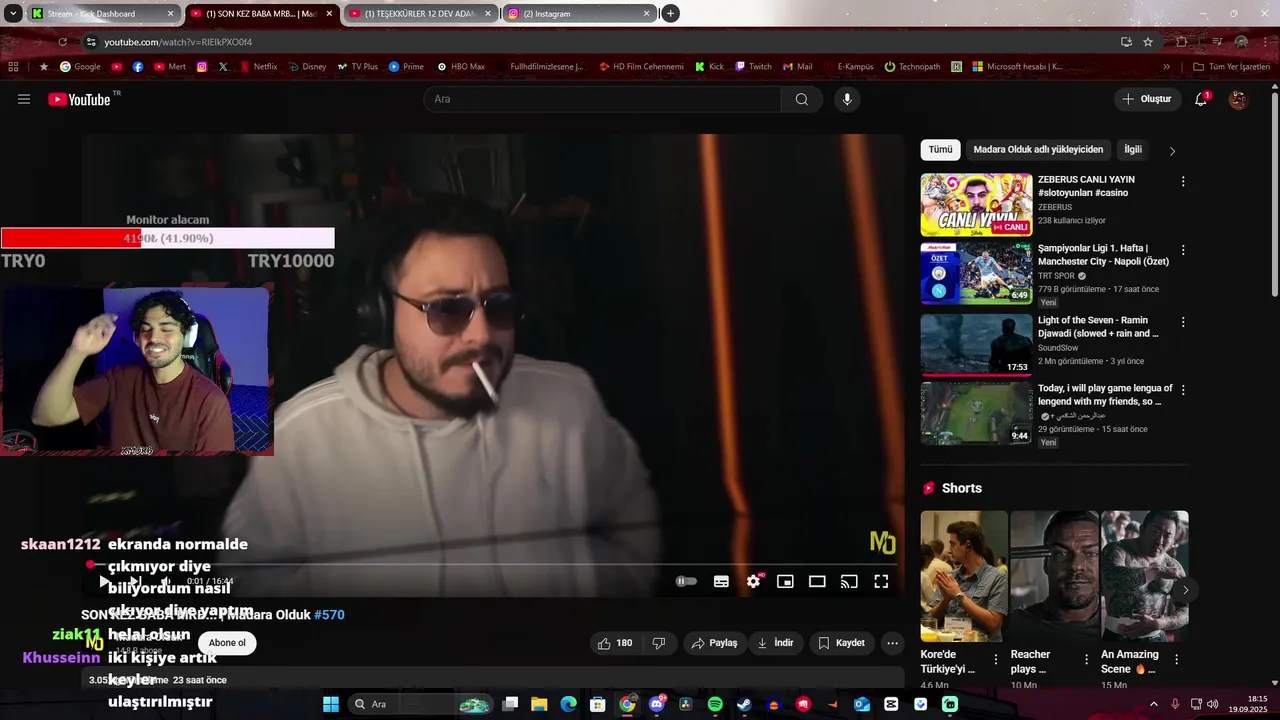This screenshot has width=1280, height=720.
Task: Open Spotify from the taskbar
Action: click(715, 704)
